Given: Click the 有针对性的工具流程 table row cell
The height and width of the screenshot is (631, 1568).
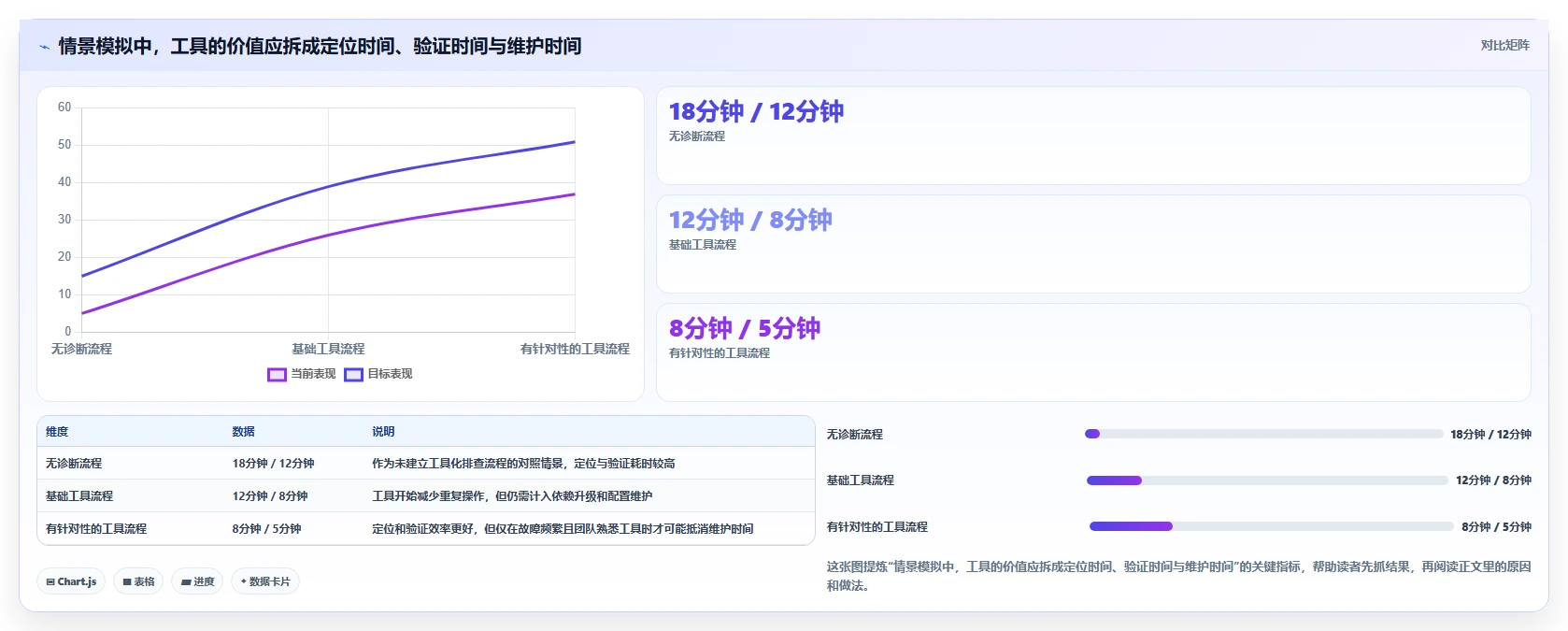Looking at the screenshot, I should (x=96, y=529).
